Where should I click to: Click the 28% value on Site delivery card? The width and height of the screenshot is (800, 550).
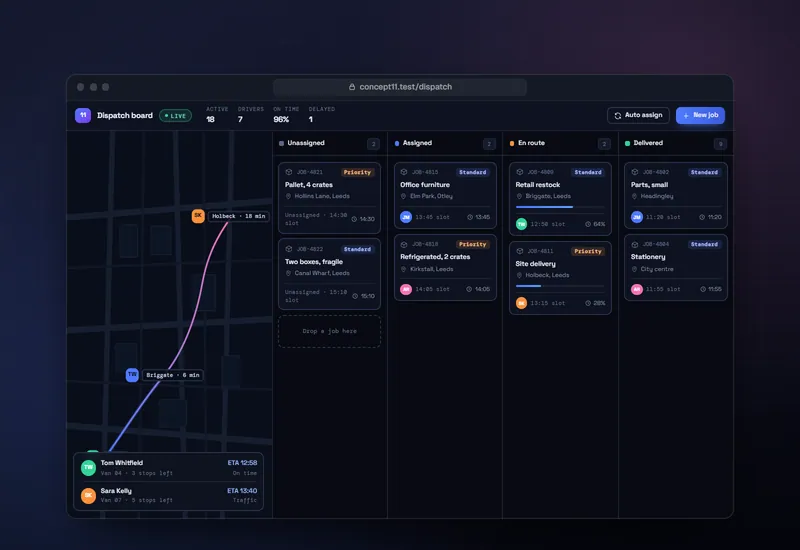pyautogui.click(x=599, y=303)
